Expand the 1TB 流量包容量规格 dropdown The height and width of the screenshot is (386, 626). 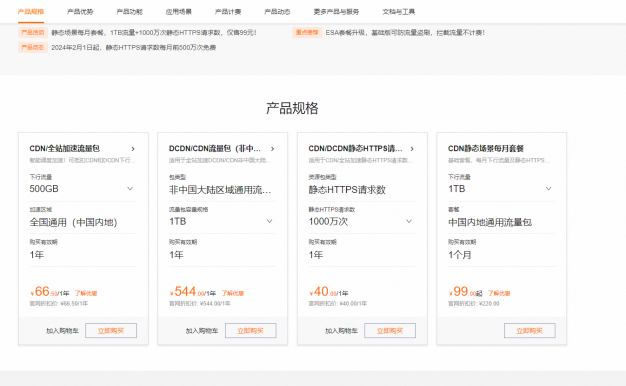[x=269, y=221]
